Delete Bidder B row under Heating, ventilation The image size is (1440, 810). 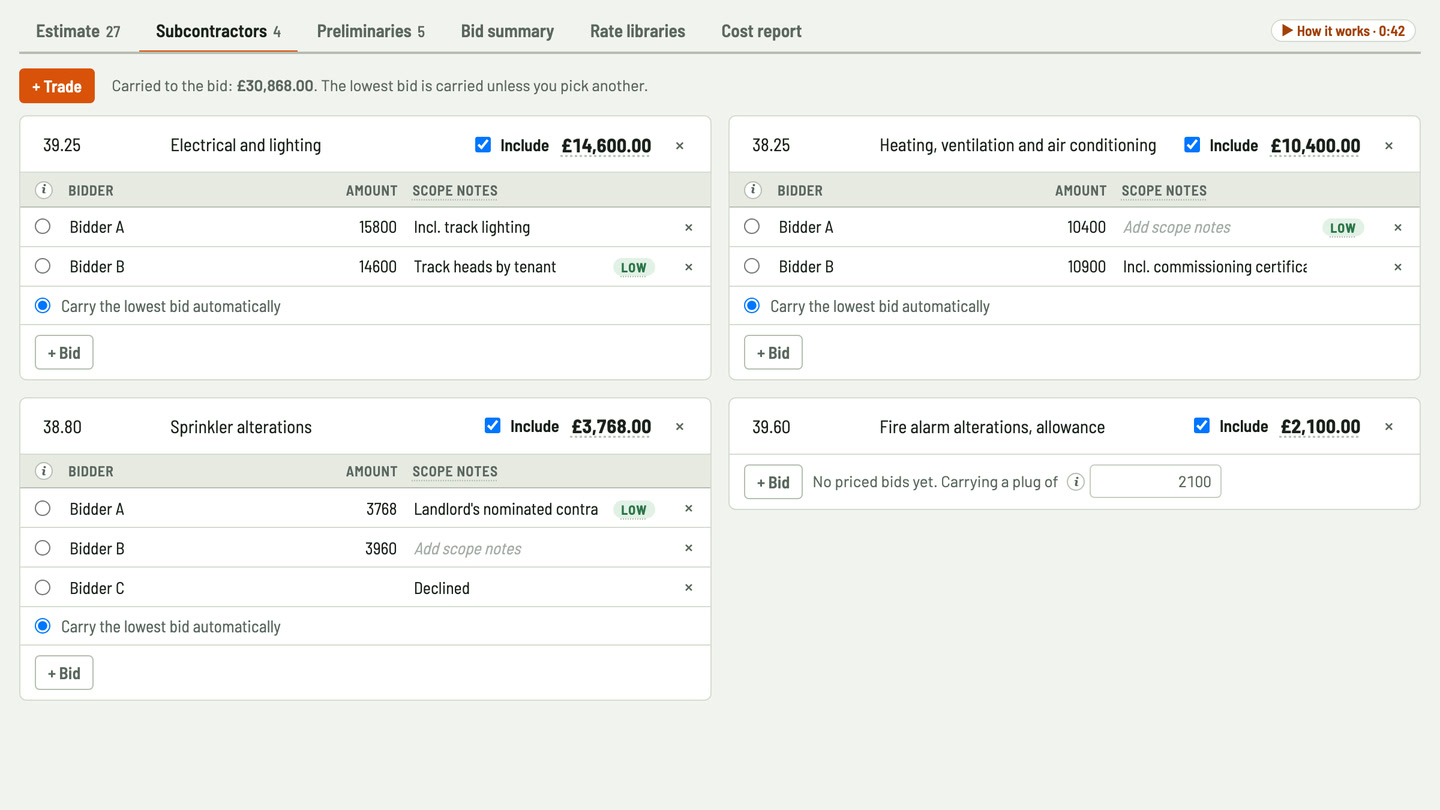(1398, 267)
